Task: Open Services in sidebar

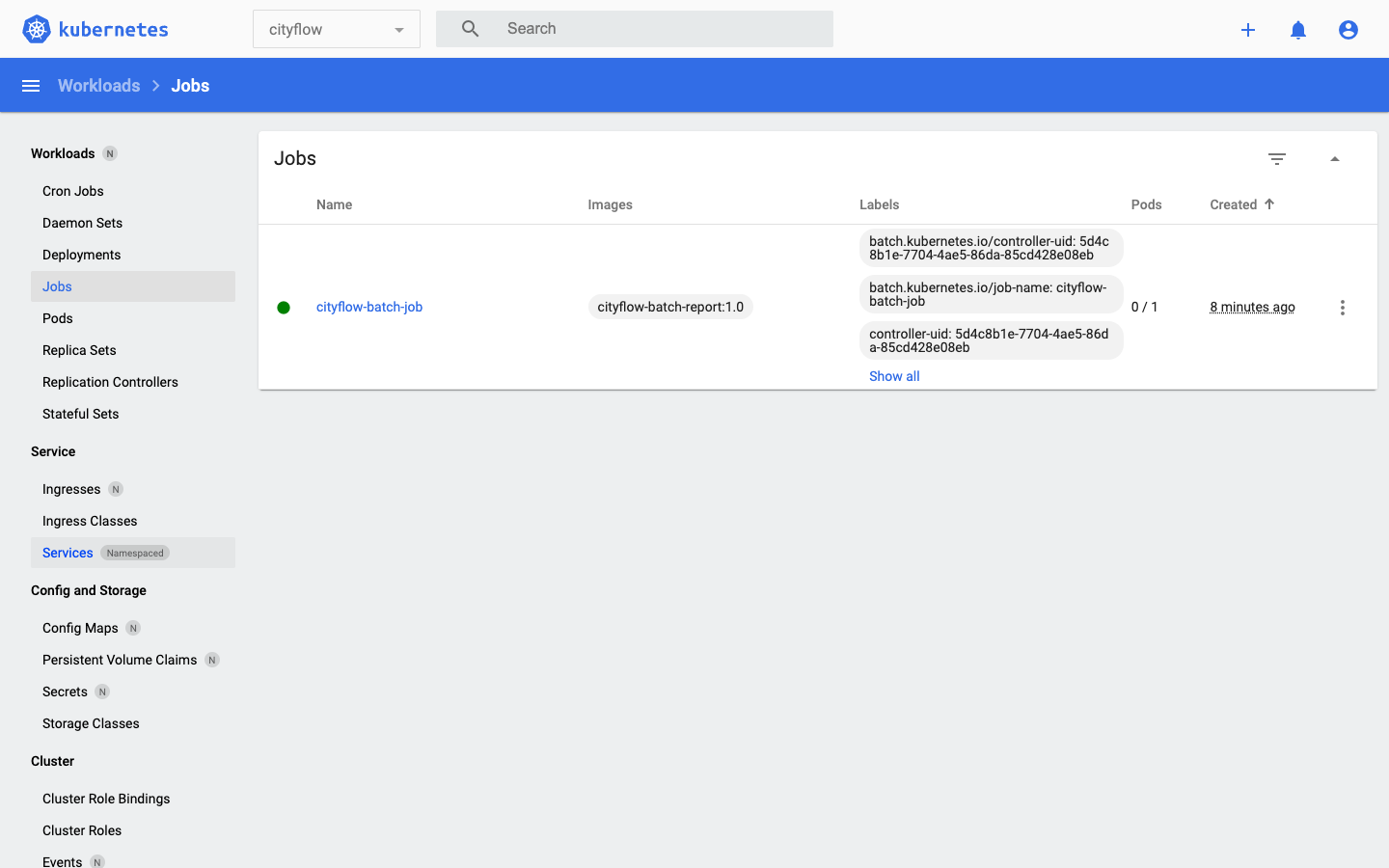Action: tap(133, 553)
